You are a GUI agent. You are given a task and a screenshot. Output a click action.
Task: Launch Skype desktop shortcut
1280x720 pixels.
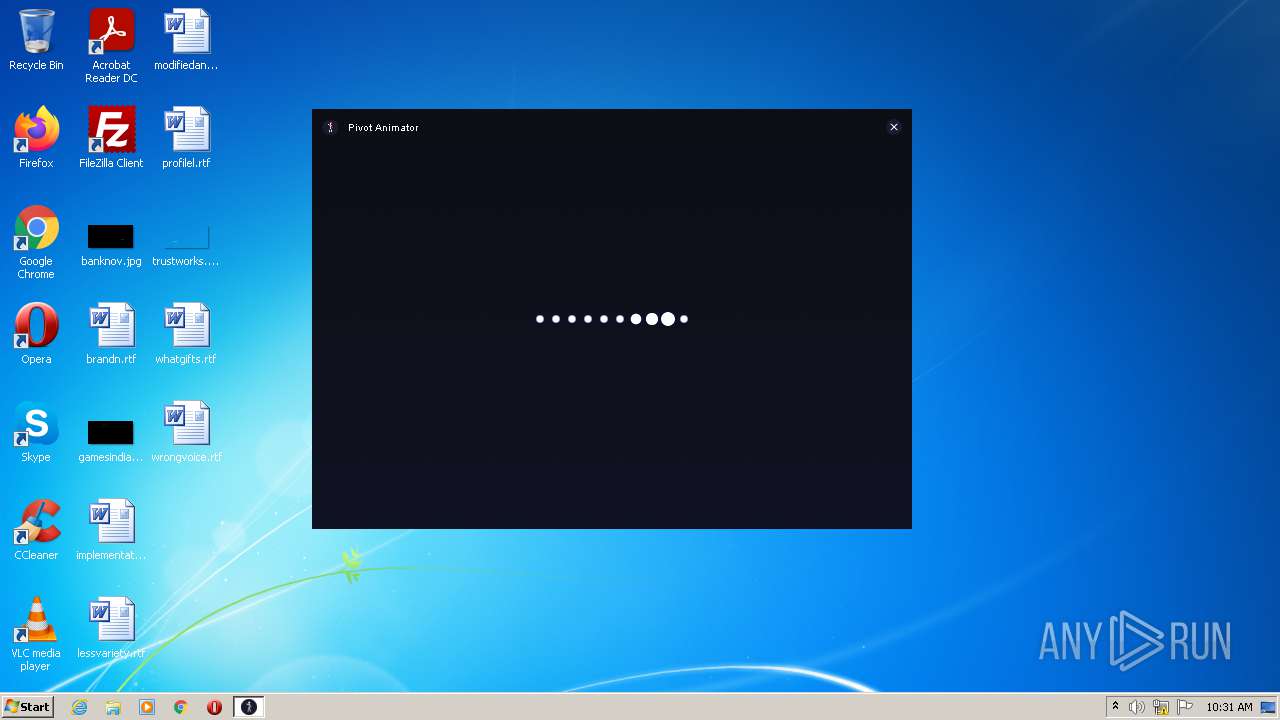[x=36, y=432]
